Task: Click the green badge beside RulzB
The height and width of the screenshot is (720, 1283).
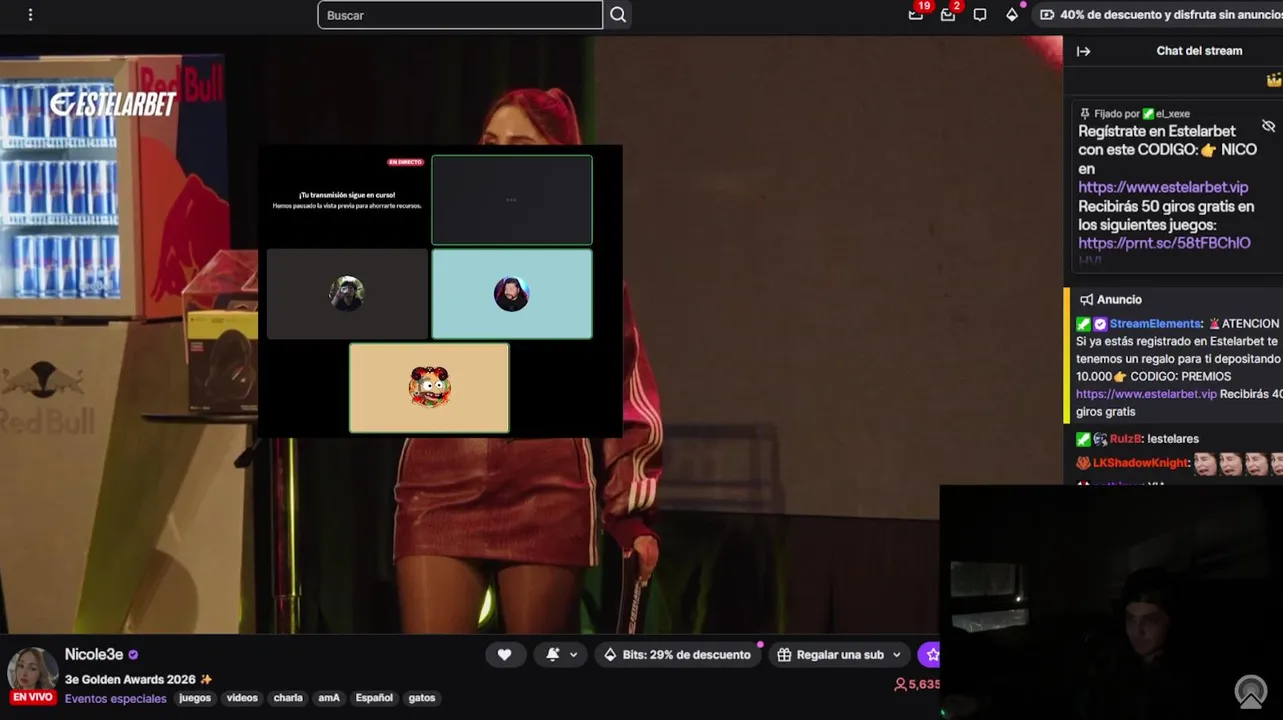Action: click(x=1083, y=439)
